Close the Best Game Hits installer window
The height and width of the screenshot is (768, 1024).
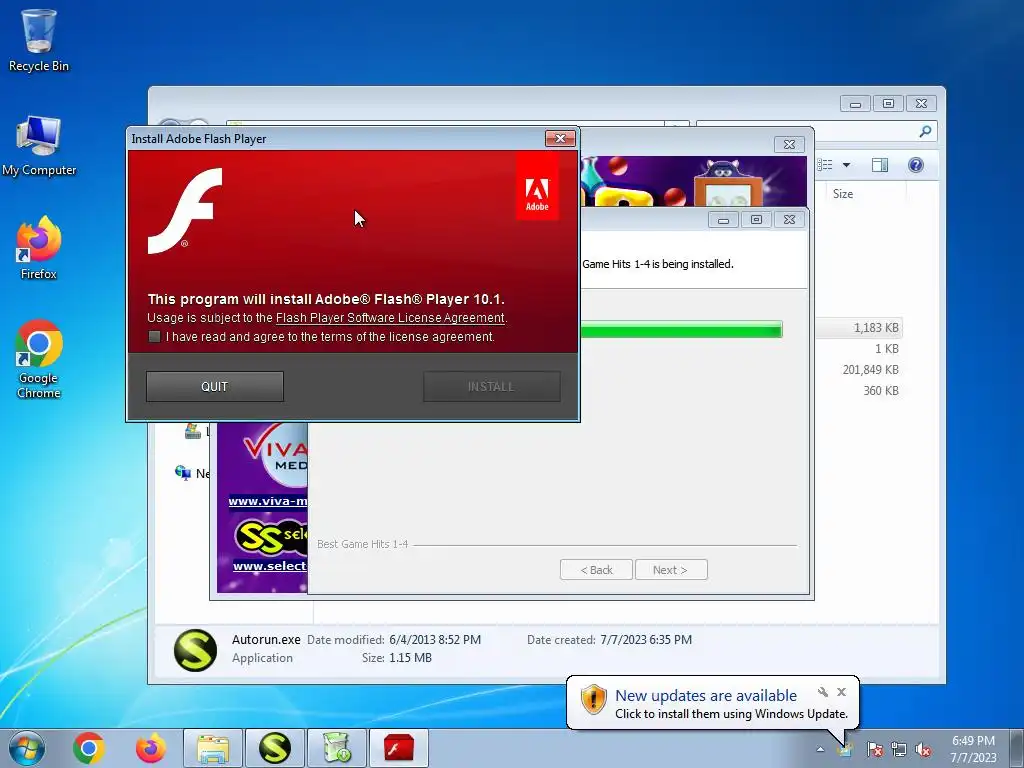(790, 220)
